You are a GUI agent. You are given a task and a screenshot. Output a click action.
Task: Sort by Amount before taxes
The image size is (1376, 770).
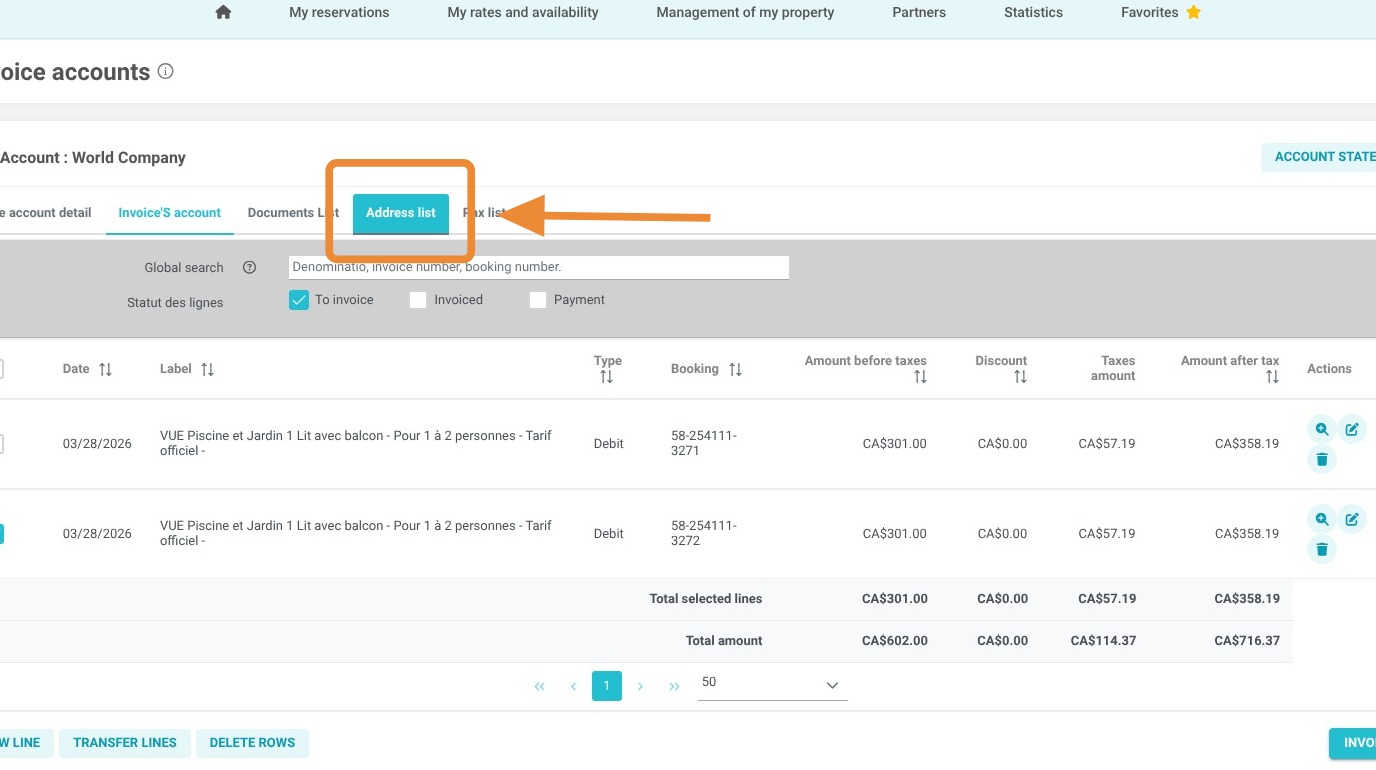[920, 377]
